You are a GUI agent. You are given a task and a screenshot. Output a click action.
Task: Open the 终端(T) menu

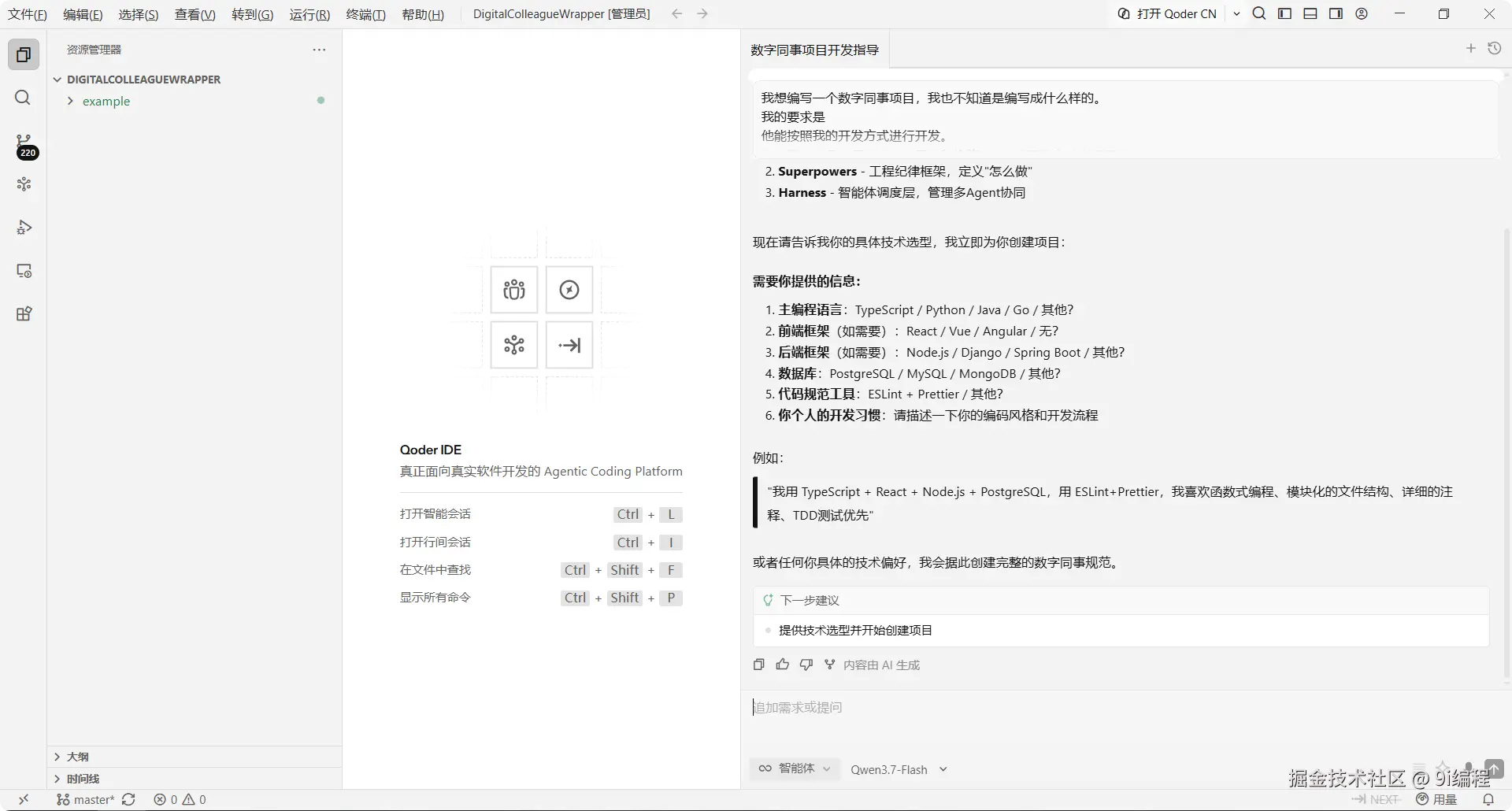366,14
